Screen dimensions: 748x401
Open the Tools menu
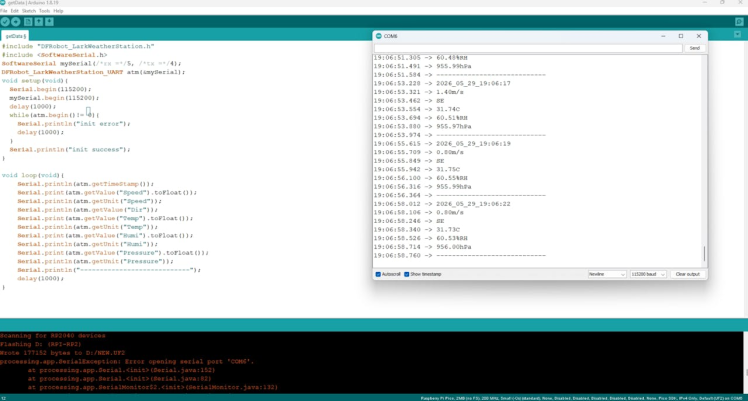44,10
